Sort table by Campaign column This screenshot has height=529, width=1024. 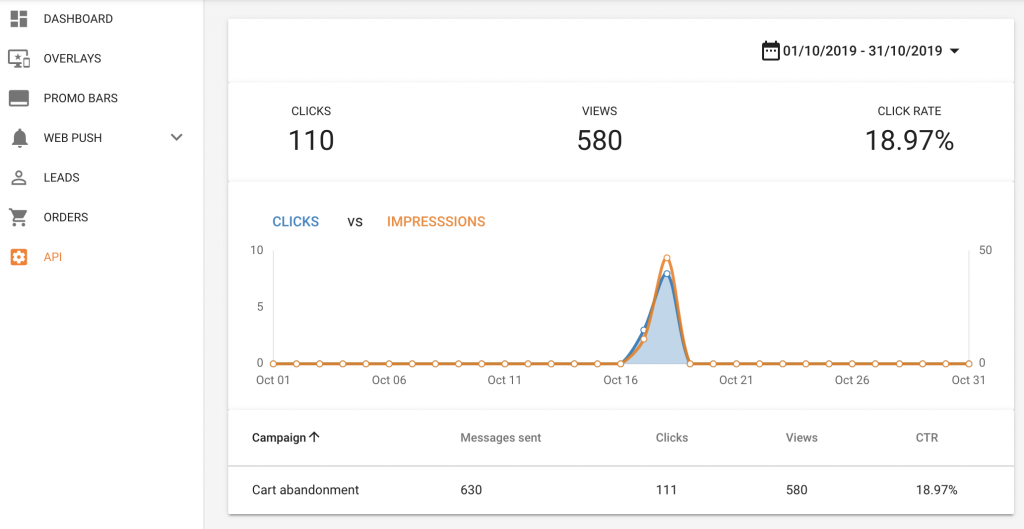[x=279, y=438]
